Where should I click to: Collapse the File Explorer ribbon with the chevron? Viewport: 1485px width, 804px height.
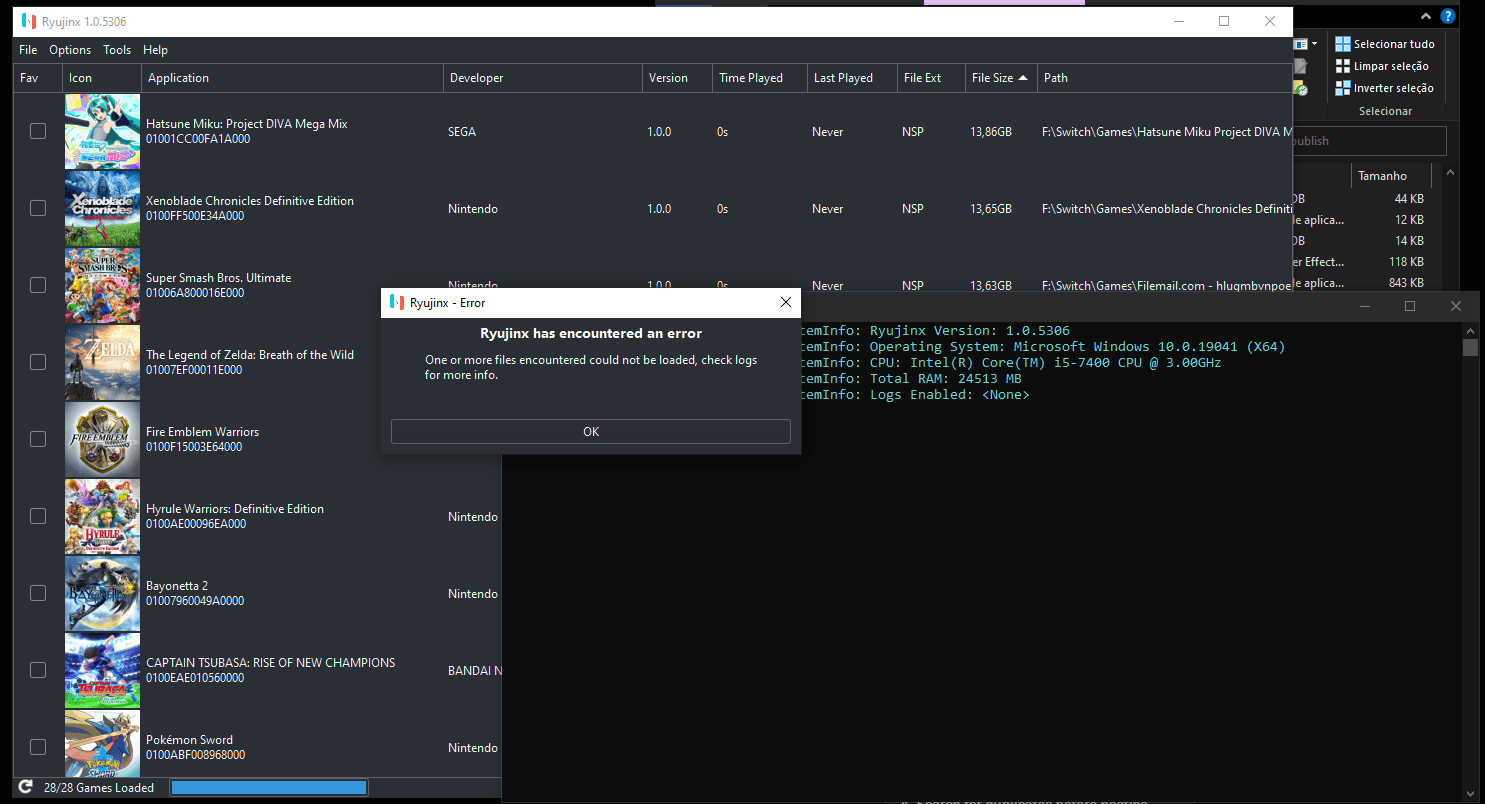[1427, 17]
